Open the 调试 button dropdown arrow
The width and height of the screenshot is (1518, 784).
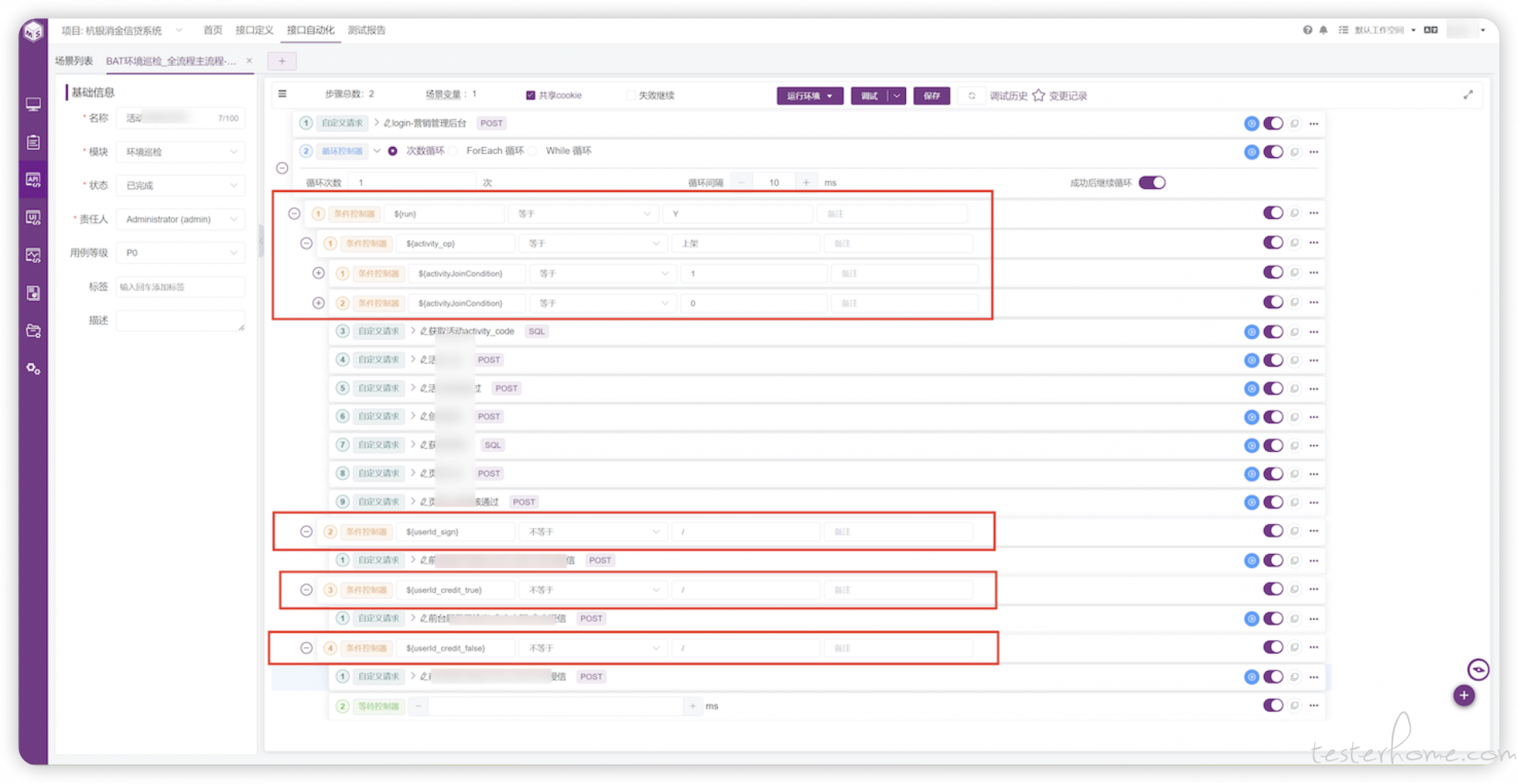click(897, 96)
